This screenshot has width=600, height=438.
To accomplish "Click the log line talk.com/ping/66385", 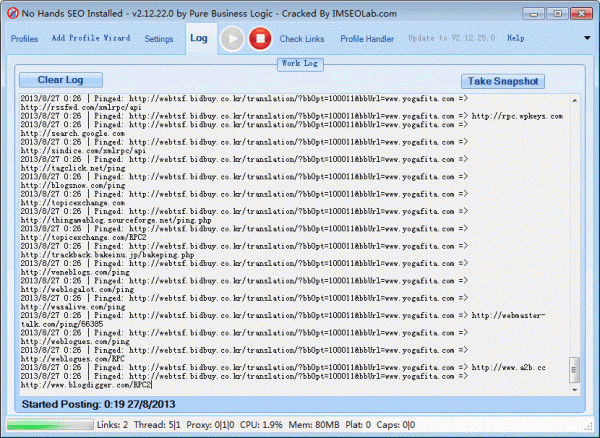I will click(x=62, y=324).
